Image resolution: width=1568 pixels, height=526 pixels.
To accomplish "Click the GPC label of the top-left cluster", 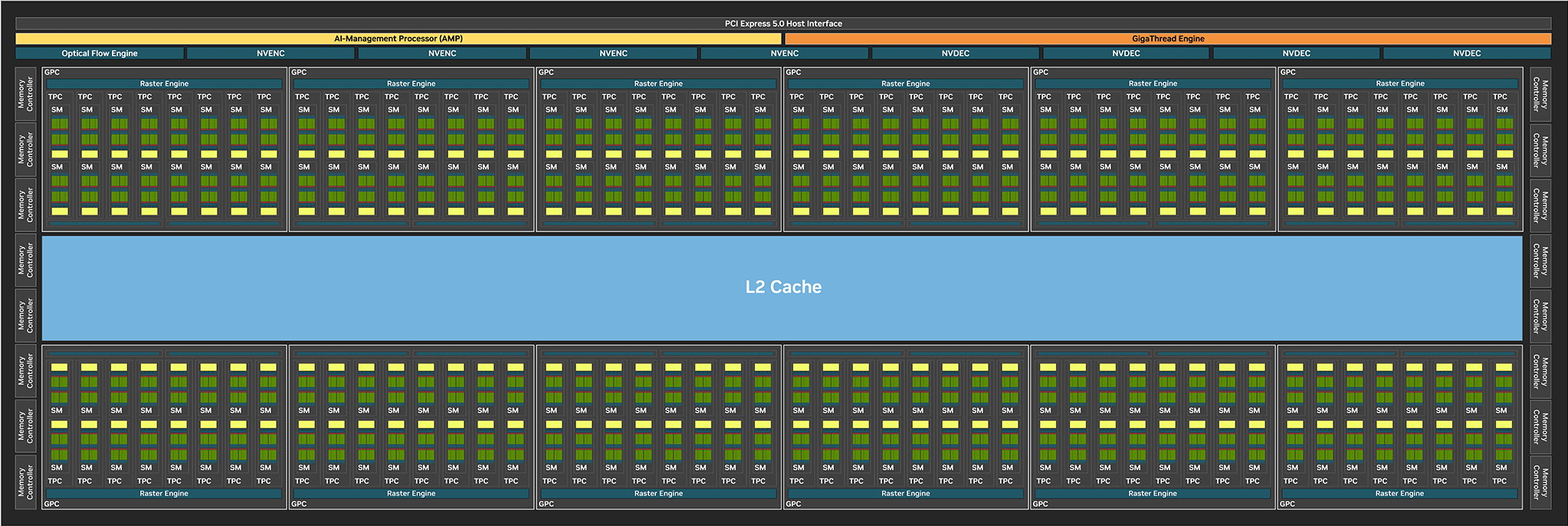I will [52, 72].
